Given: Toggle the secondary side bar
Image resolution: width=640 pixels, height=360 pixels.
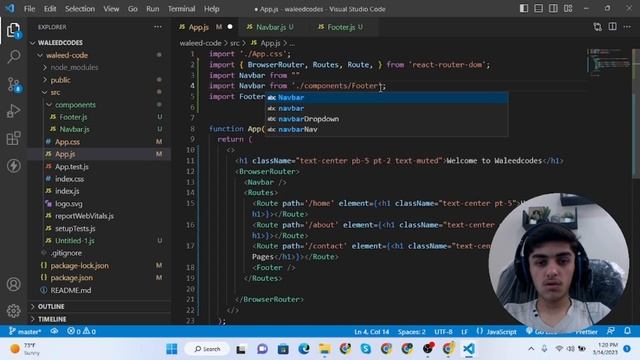Looking at the screenshot, I should (x=553, y=9).
